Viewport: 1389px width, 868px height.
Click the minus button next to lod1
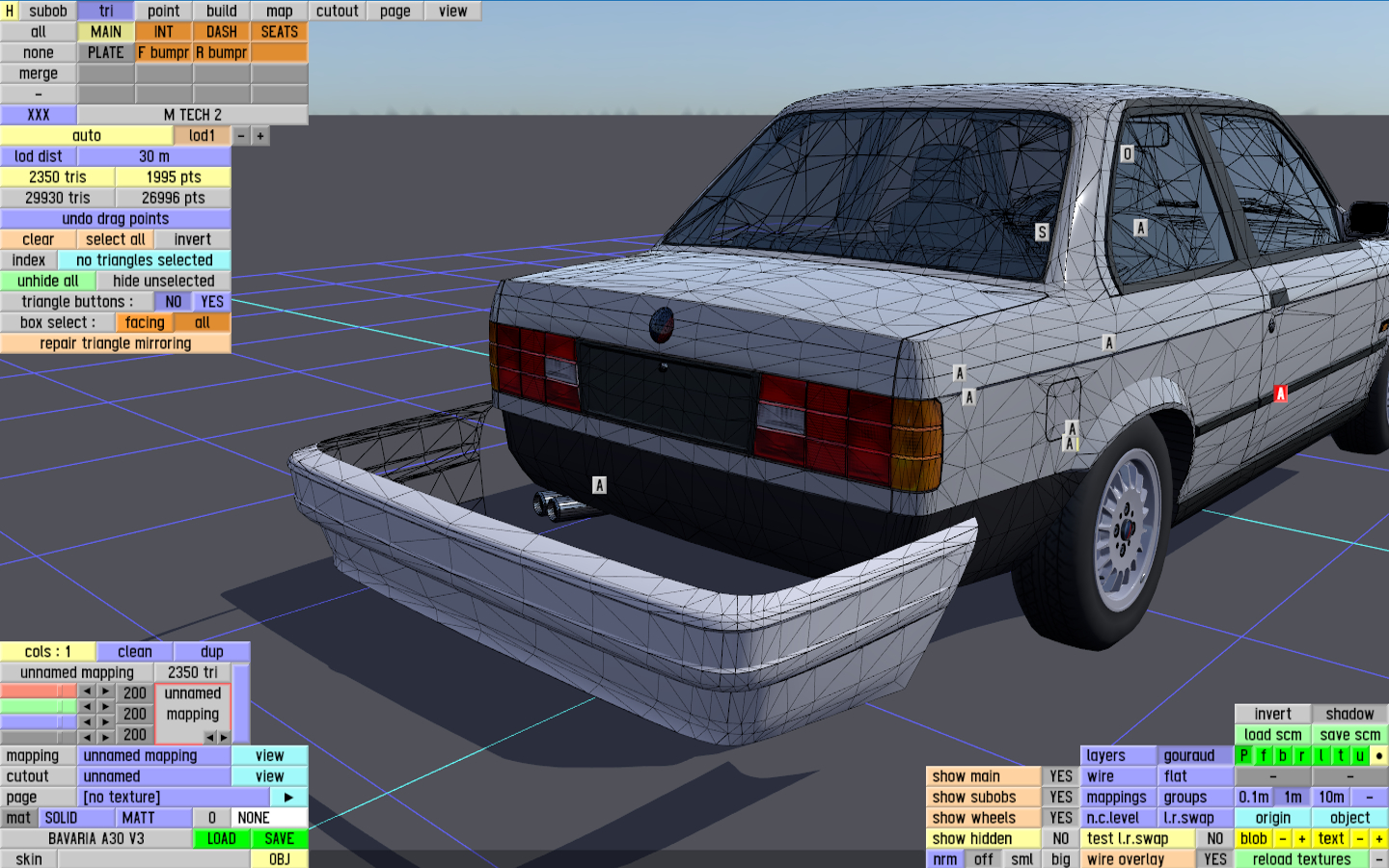pyautogui.click(x=241, y=136)
